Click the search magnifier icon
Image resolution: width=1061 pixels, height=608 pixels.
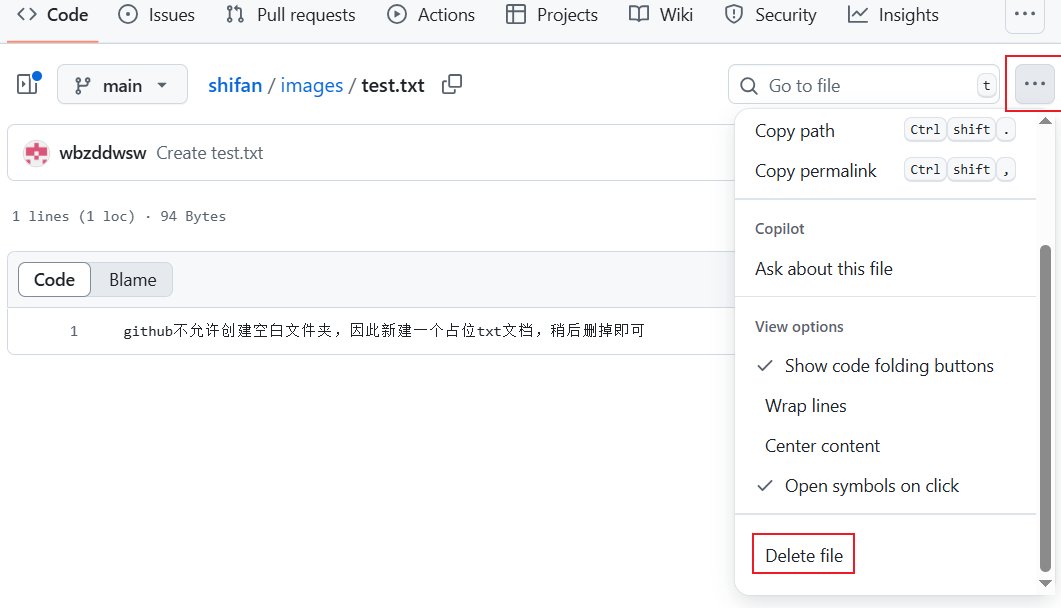pyautogui.click(x=748, y=86)
